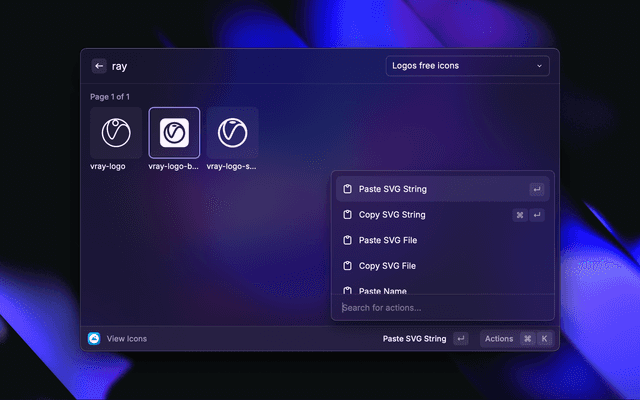The height and width of the screenshot is (400, 640).
Task: Click the search field containing "ray"
Action: [240, 66]
